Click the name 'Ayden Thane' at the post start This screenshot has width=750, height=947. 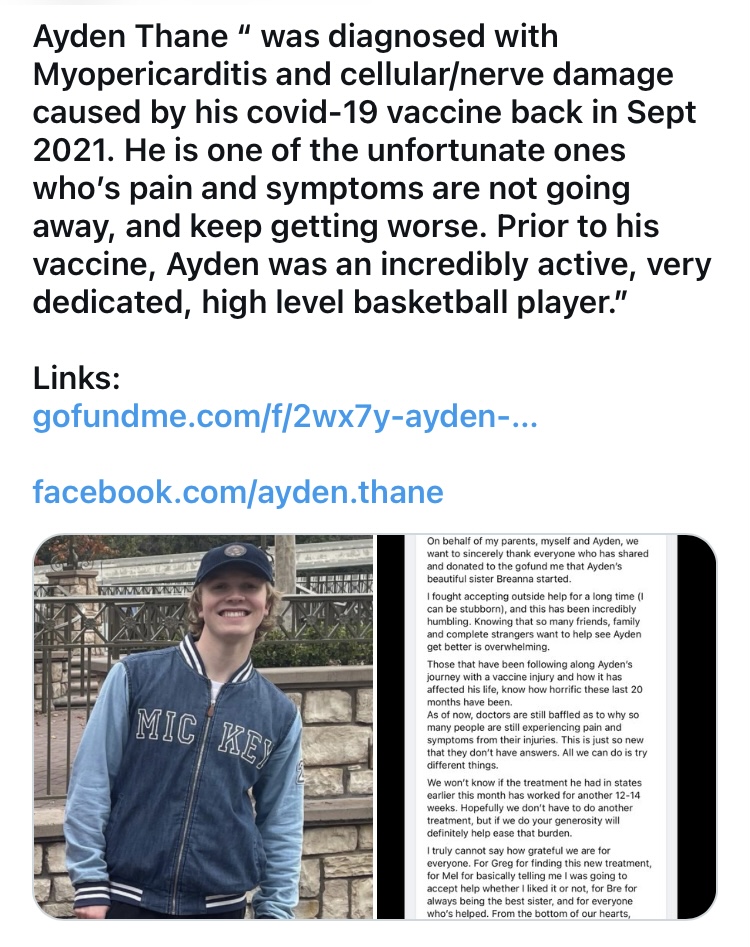point(130,36)
